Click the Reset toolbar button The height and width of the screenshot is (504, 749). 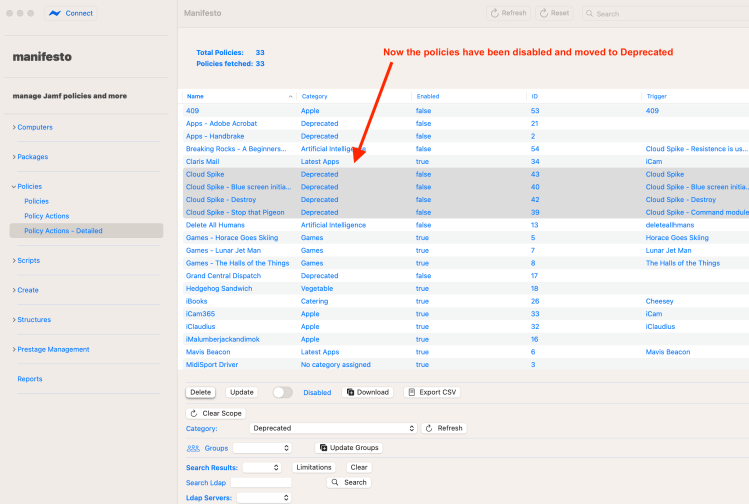555,13
